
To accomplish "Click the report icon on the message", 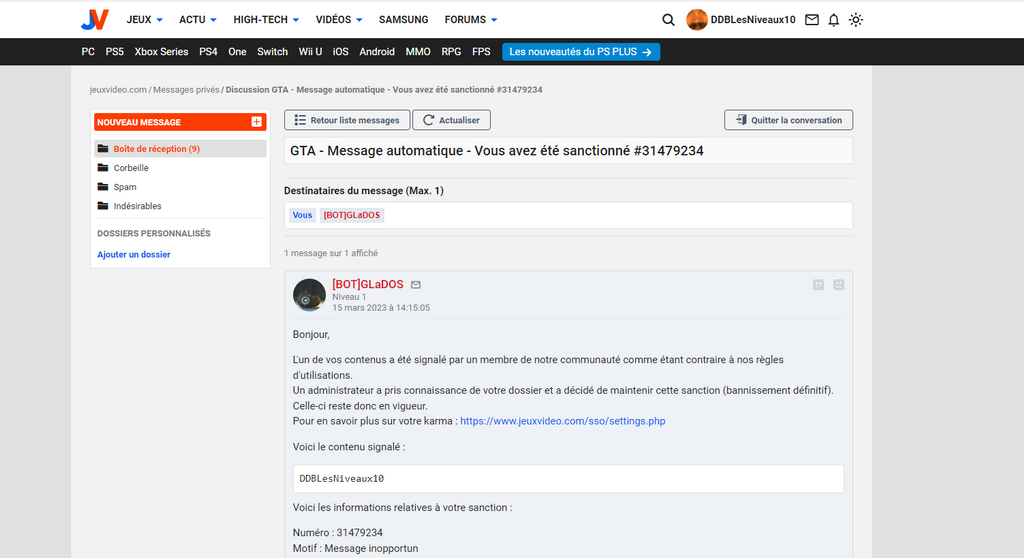I will point(839,285).
